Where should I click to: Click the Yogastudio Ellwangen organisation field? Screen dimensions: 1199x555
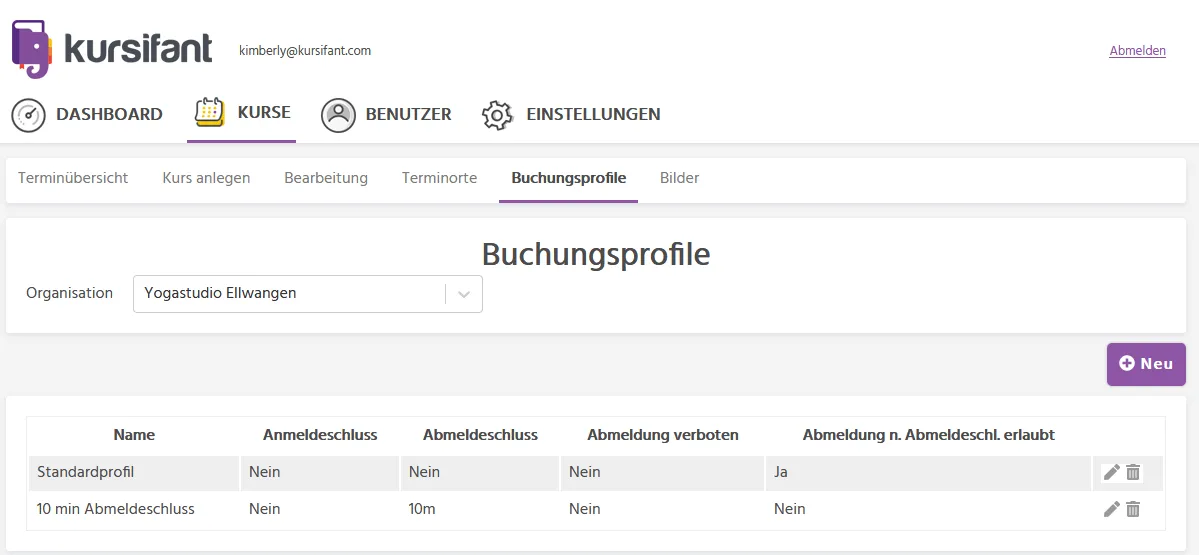point(307,294)
